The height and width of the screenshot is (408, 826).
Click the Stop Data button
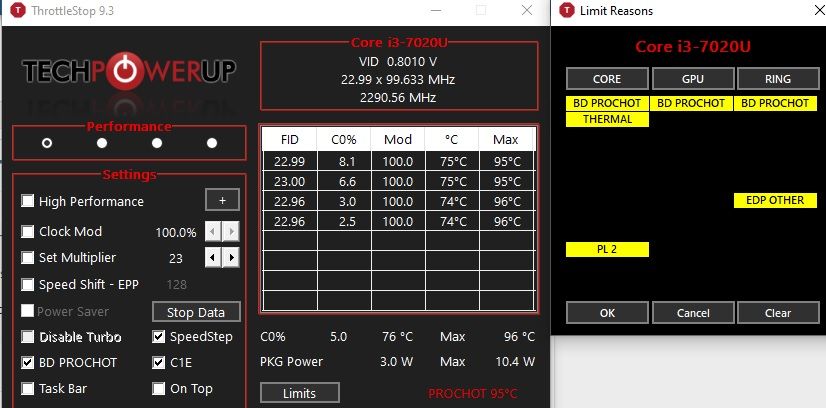[196, 312]
